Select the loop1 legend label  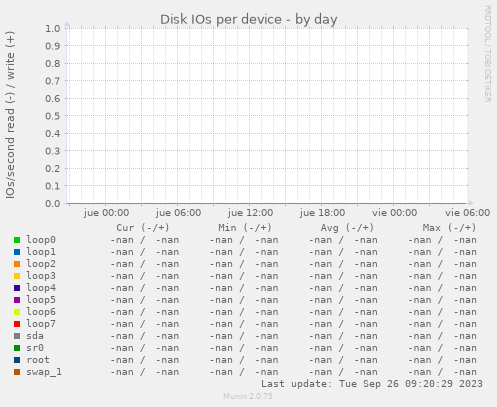point(41,252)
